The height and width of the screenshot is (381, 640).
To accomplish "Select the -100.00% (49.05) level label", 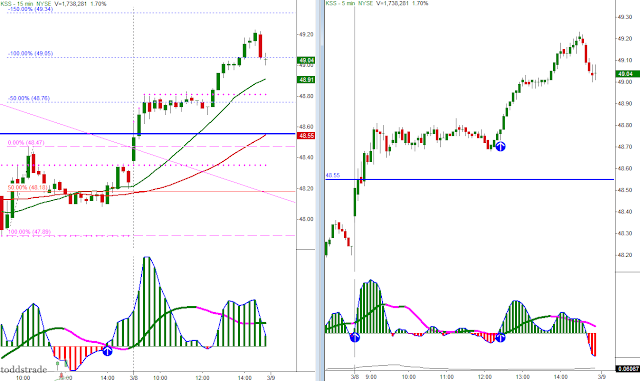I will click(30, 53).
